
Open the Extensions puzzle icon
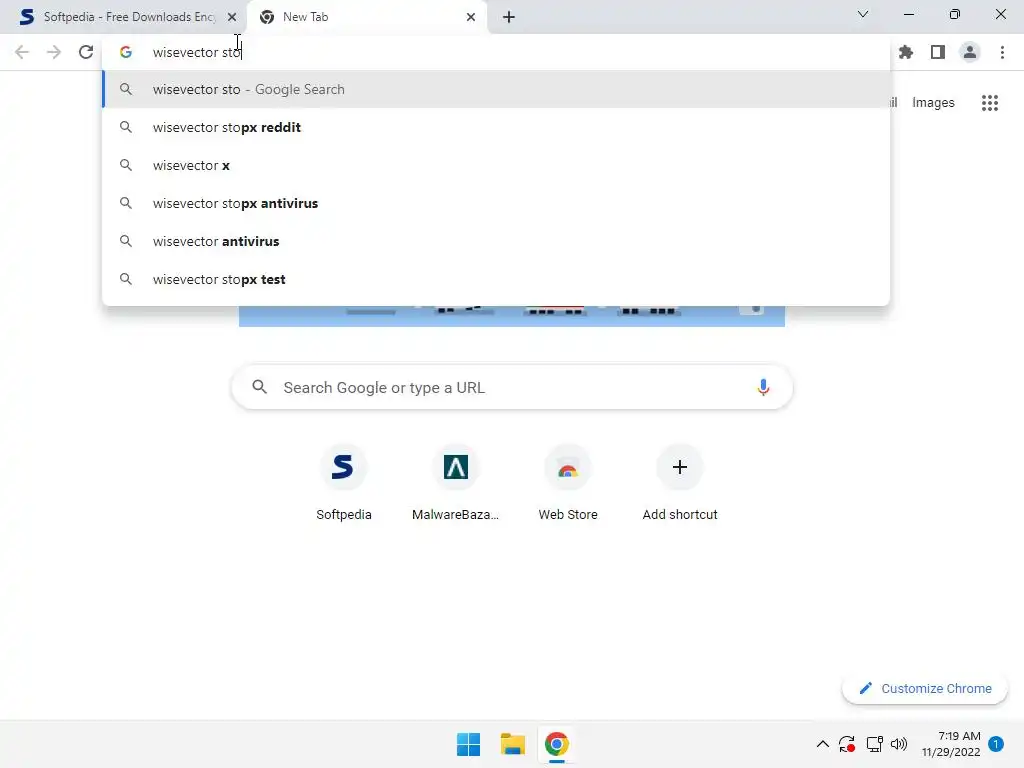[906, 52]
